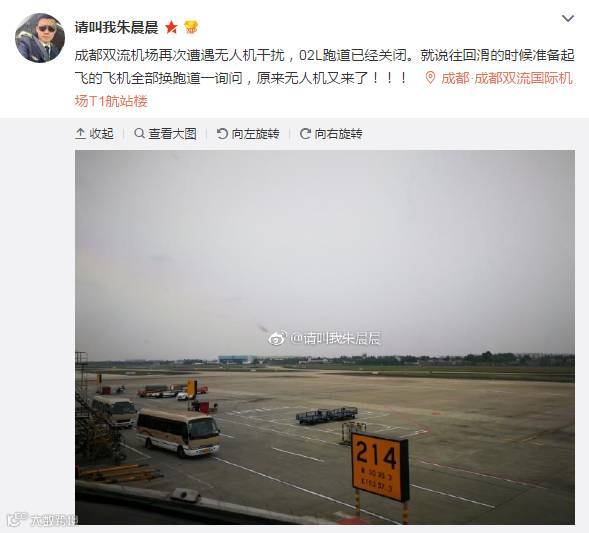
Task: Click the 214 stand sign in photo
Action: [380, 466]
